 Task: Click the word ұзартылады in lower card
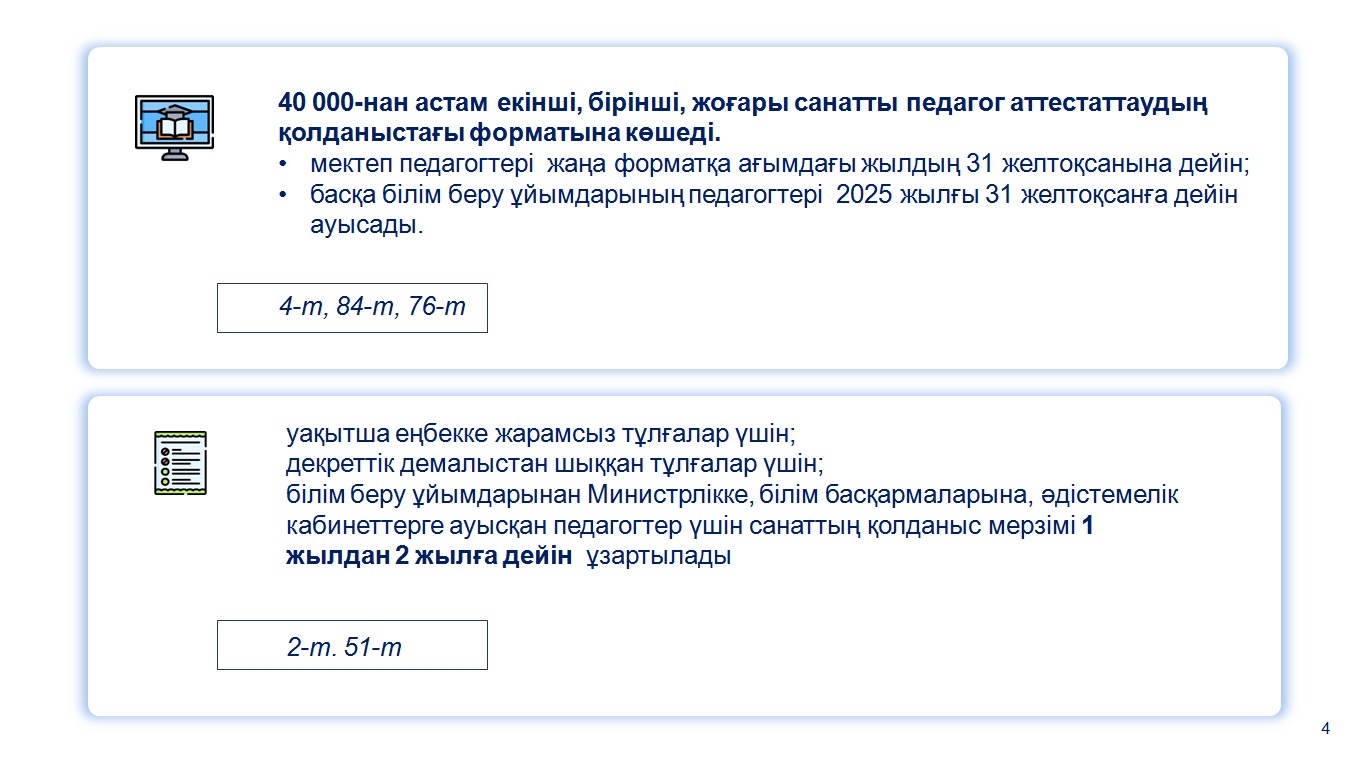[658, 557]
